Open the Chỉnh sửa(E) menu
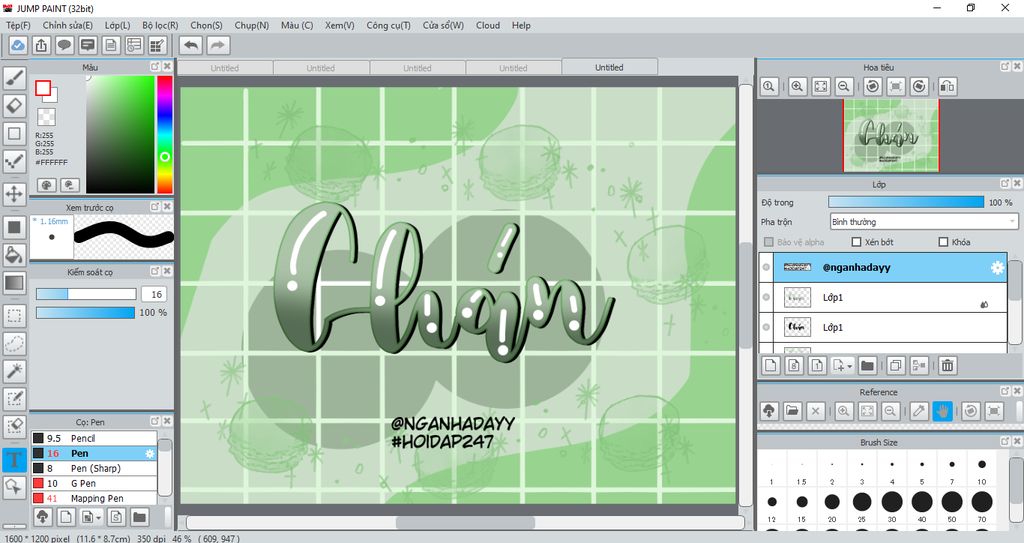This screenshot has height=543, width=1024. pos(68,25)
